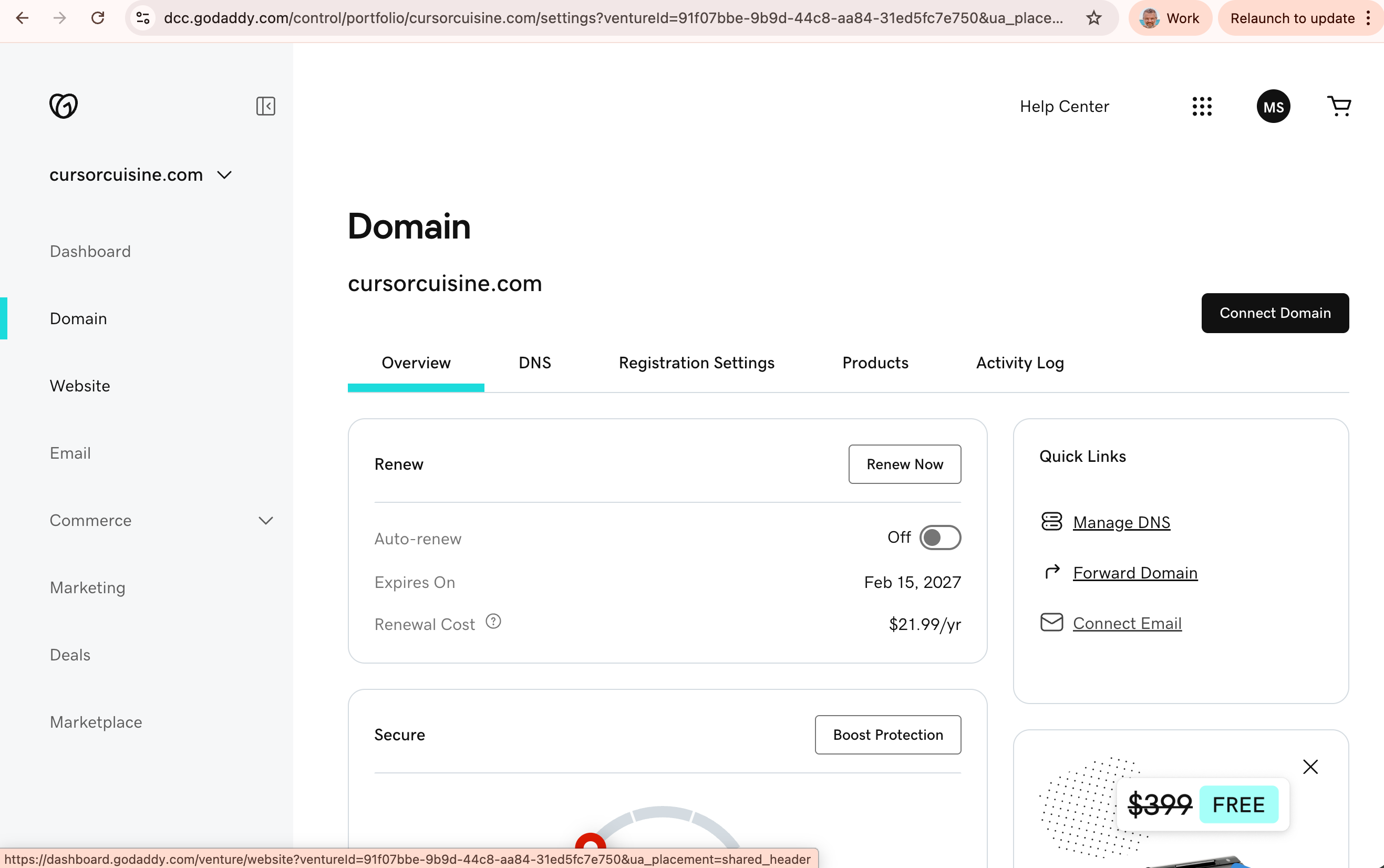Open the Manage DNS quick link
The image size is (1384, 868).
1121,522
